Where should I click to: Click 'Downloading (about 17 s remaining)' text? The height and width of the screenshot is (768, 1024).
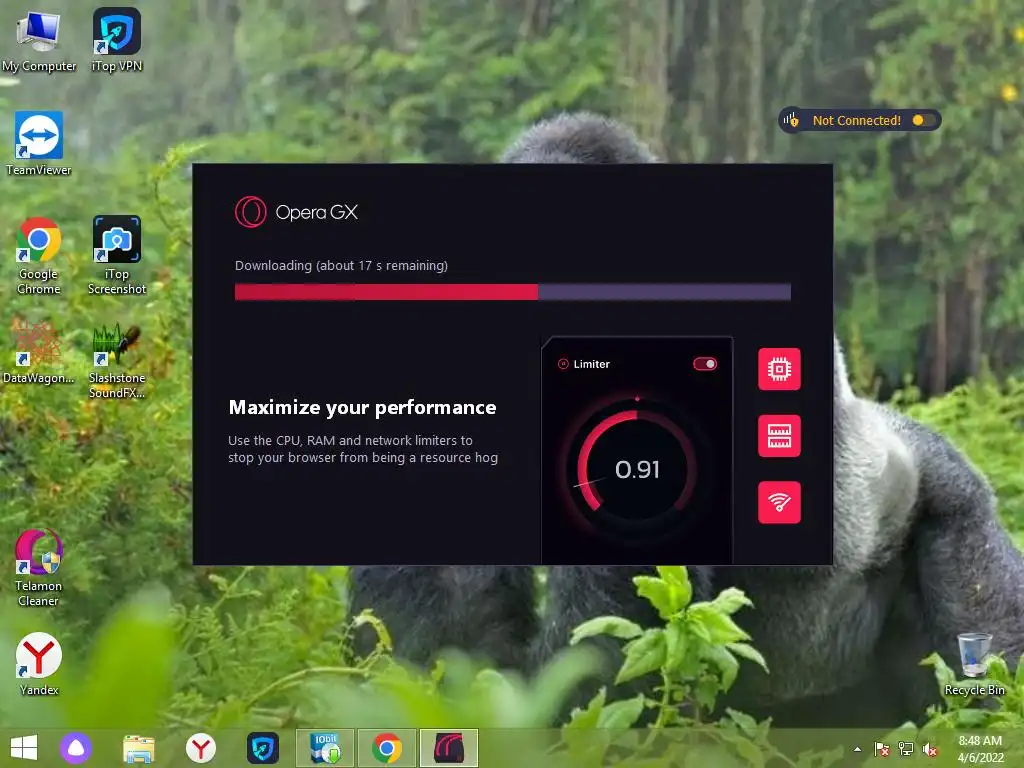tap(342, 266)
